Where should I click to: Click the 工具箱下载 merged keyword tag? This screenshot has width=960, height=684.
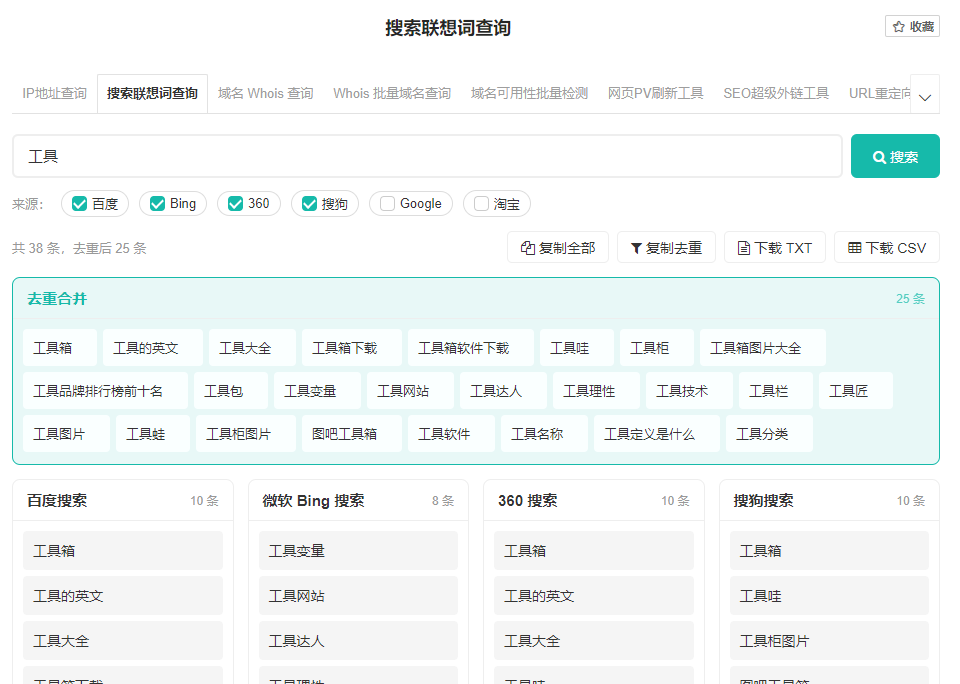coord(352,348)
